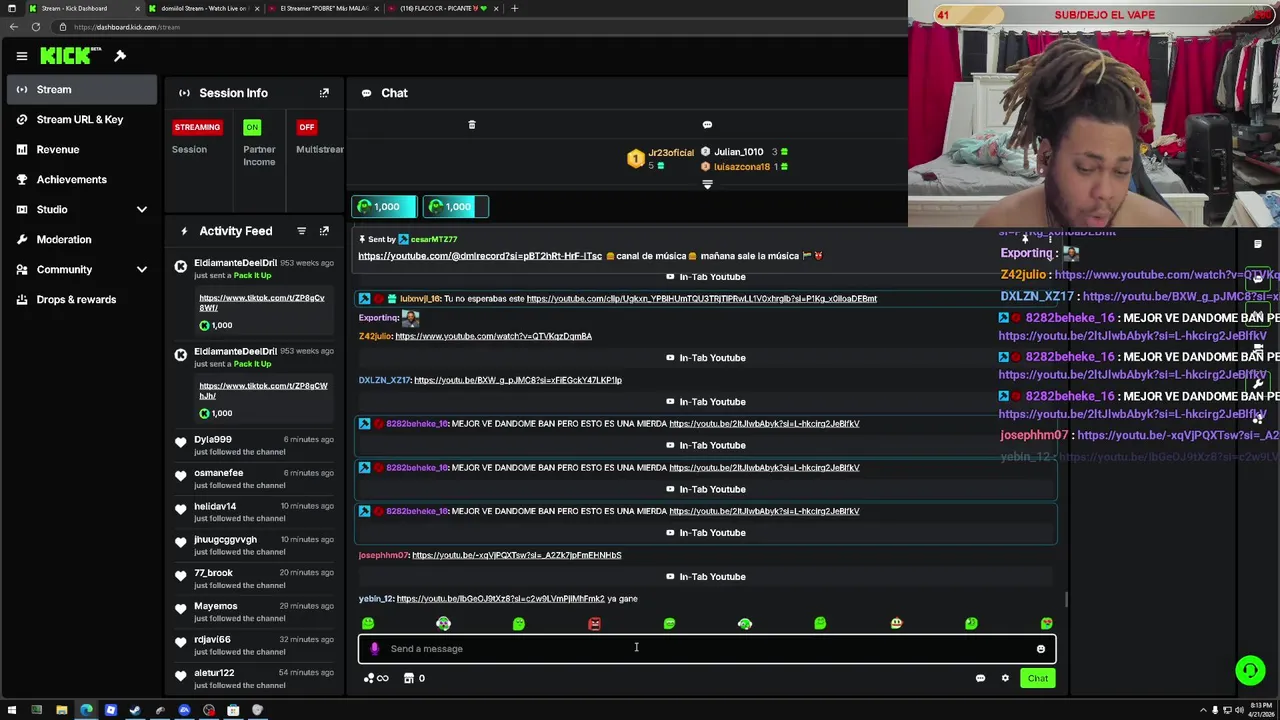Open a new browser tab
The height and width of the screenshot is (720, 1280).
point(514,8)
